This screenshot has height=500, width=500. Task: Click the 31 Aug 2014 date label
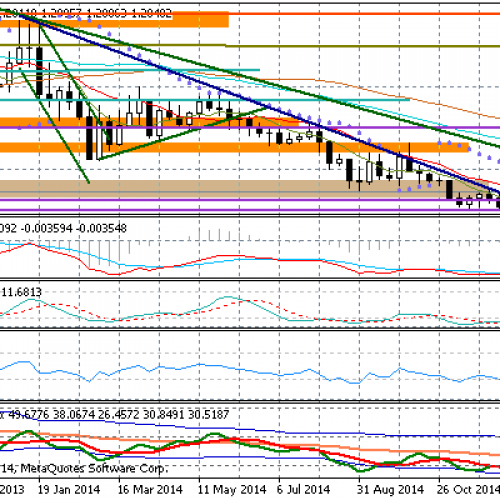[x=390, y=490]
